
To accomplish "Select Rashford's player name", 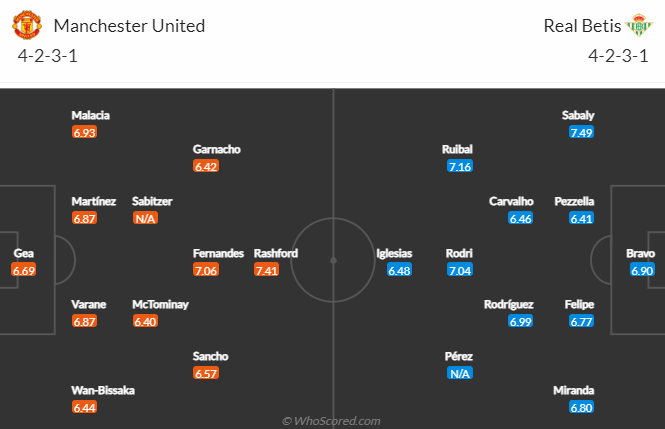I will point(276,253).
